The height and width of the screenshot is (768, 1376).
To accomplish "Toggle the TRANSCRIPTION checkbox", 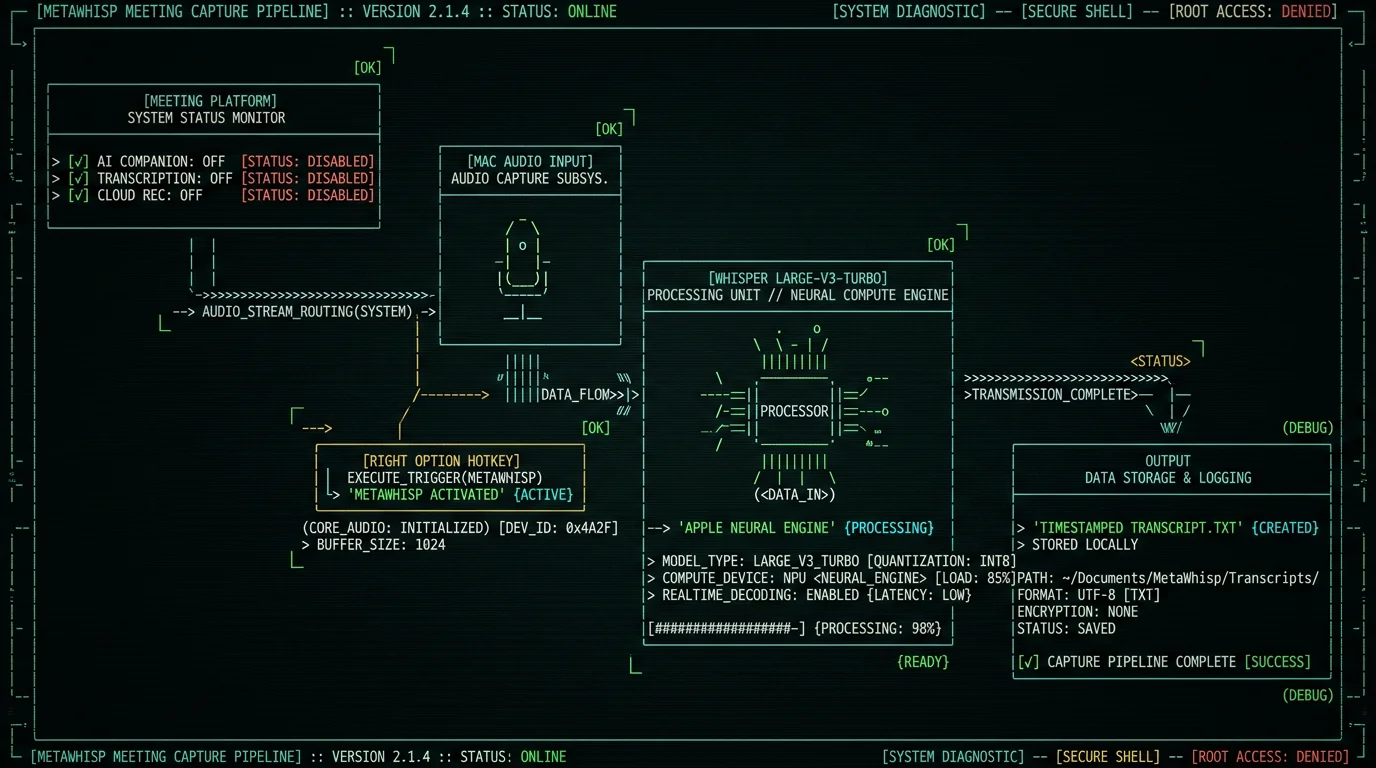I will pyautogui.click(x=79, y=178).
